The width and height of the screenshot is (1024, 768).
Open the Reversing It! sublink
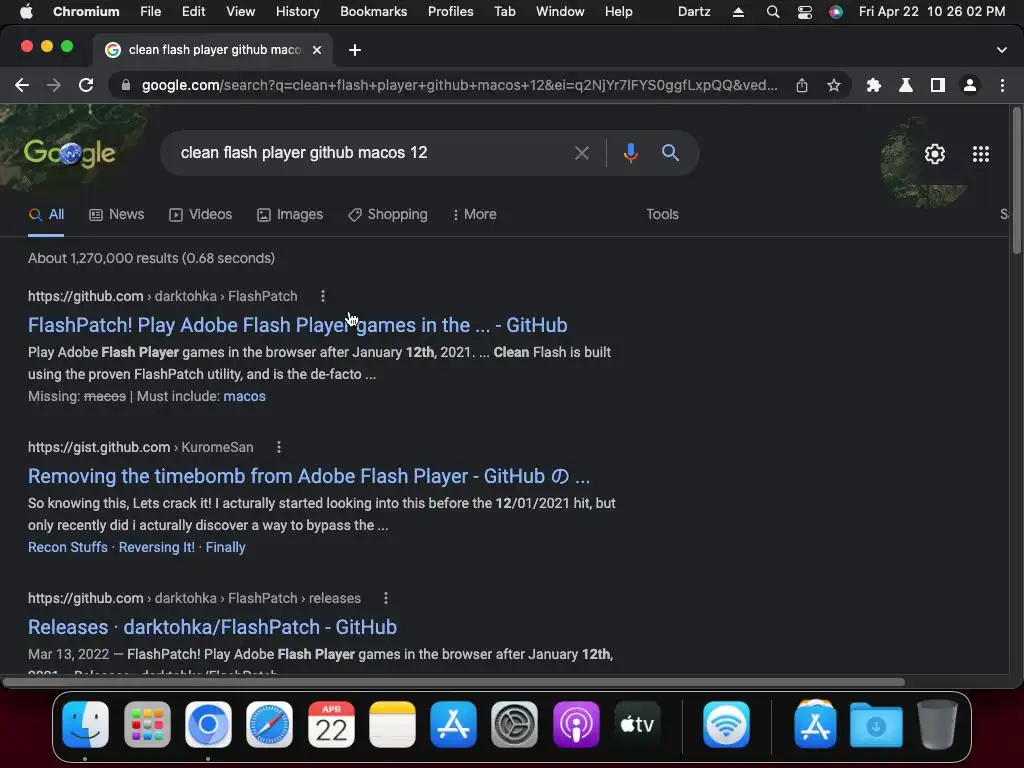(x=157, y=547)
